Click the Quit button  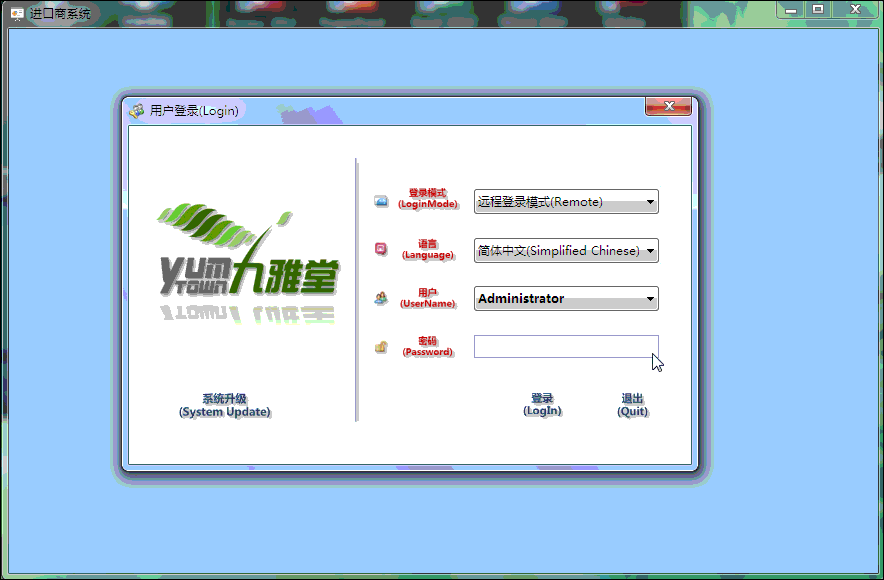click(x=633, y=405)
